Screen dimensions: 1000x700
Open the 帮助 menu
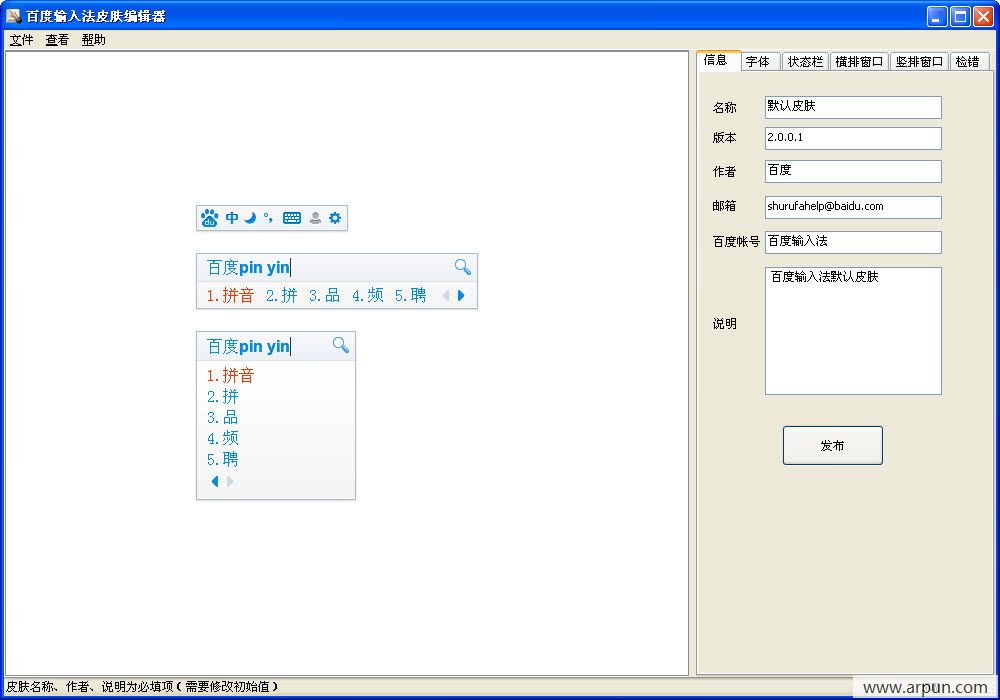point(93,40)
